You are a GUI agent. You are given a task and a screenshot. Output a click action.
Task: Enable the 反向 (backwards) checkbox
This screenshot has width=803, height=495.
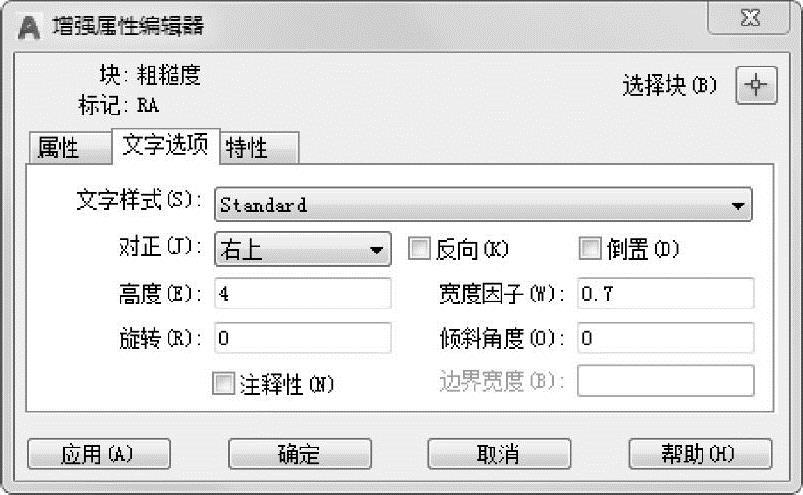point(420,249)
